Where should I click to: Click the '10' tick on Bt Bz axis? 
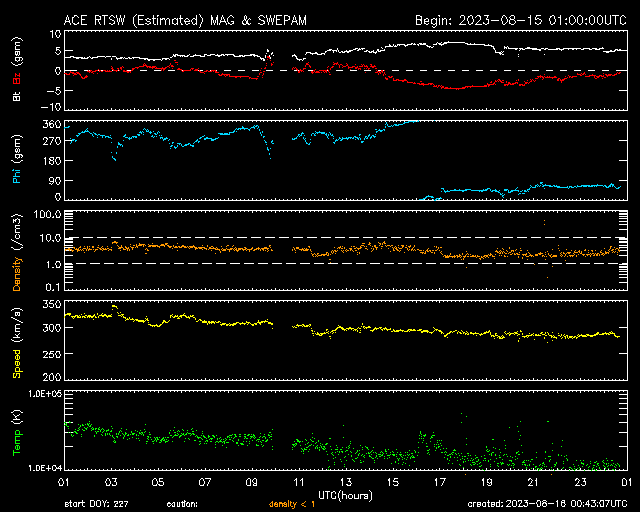click(x=55, y=34)
